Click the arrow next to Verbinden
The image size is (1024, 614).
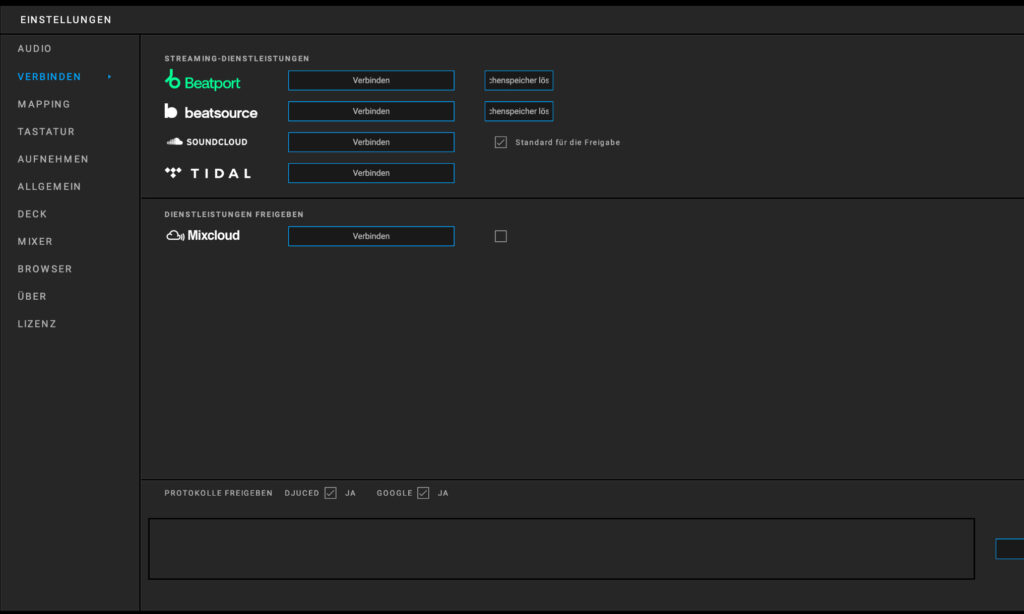109,76
